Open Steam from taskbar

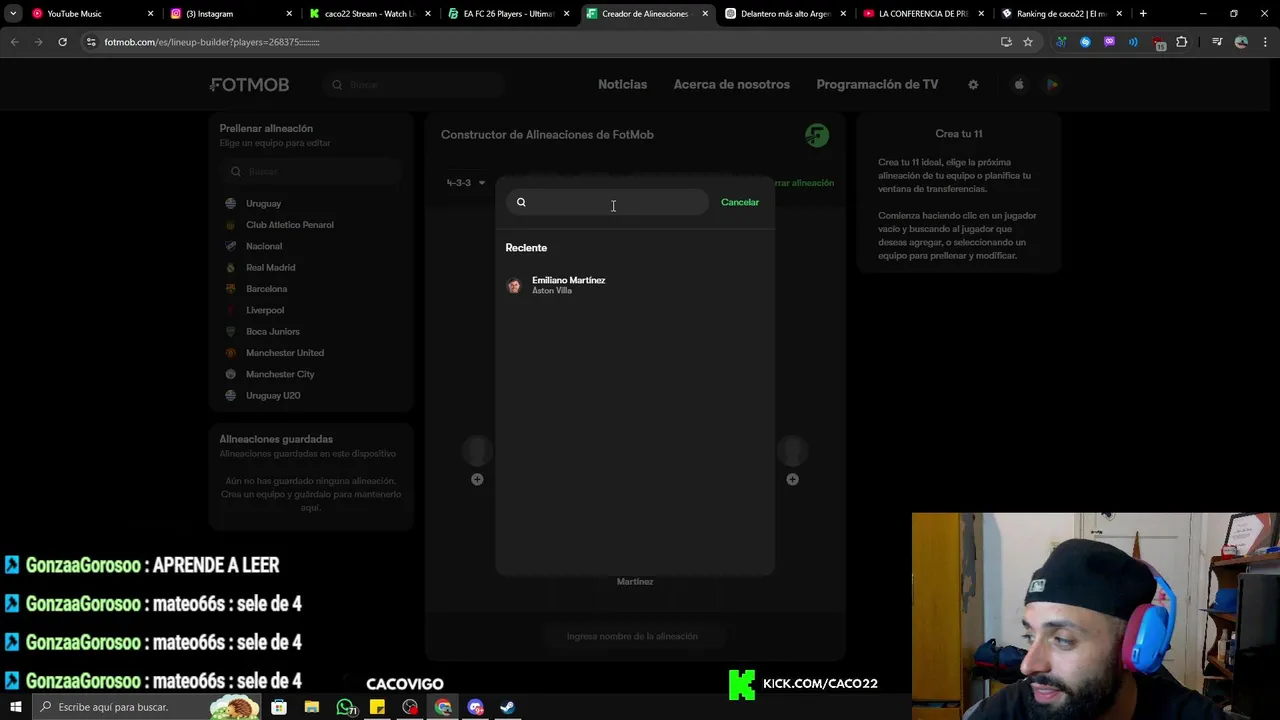pyautogui.click(x=508, y=707)
